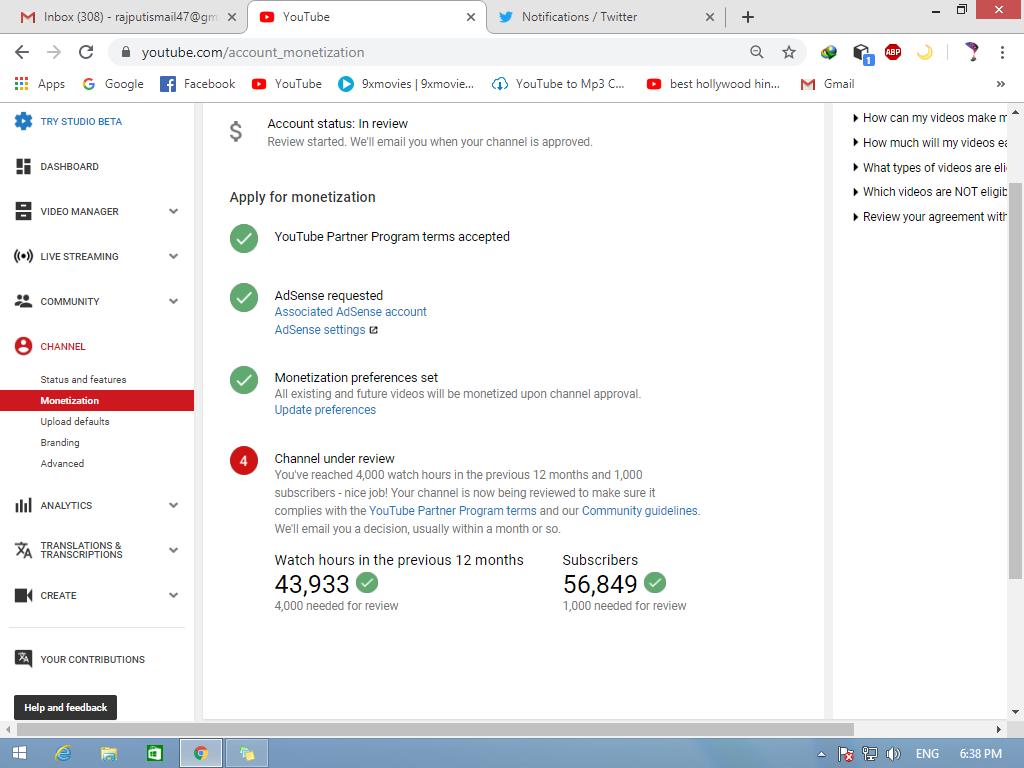Open the Chrome three-dot menu
Screen dimensions: 1024x768
pyautogui.click(x=1002, y=52)
